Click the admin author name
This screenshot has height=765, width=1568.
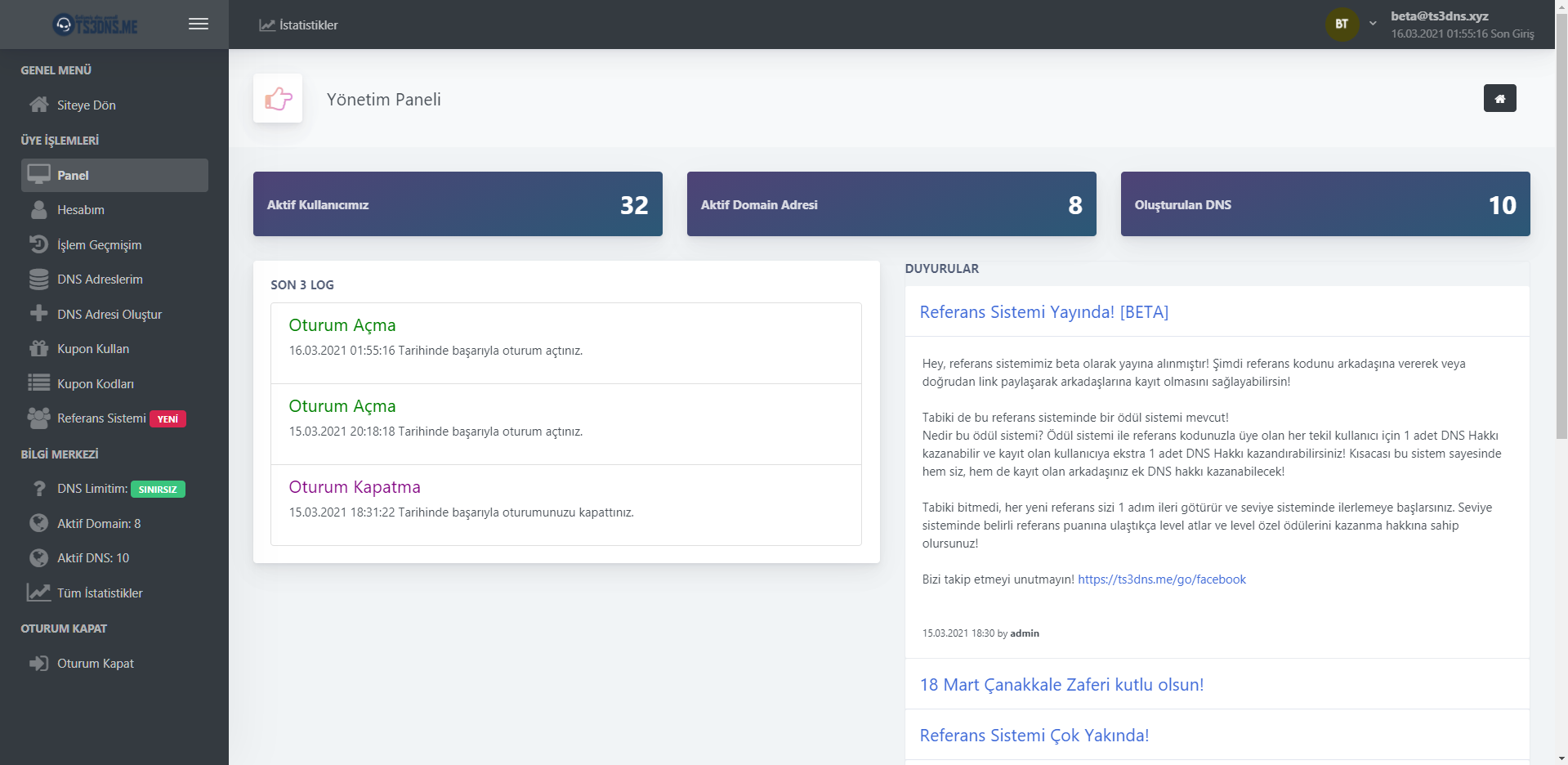pyautogui.click(x=1025, y=633)
